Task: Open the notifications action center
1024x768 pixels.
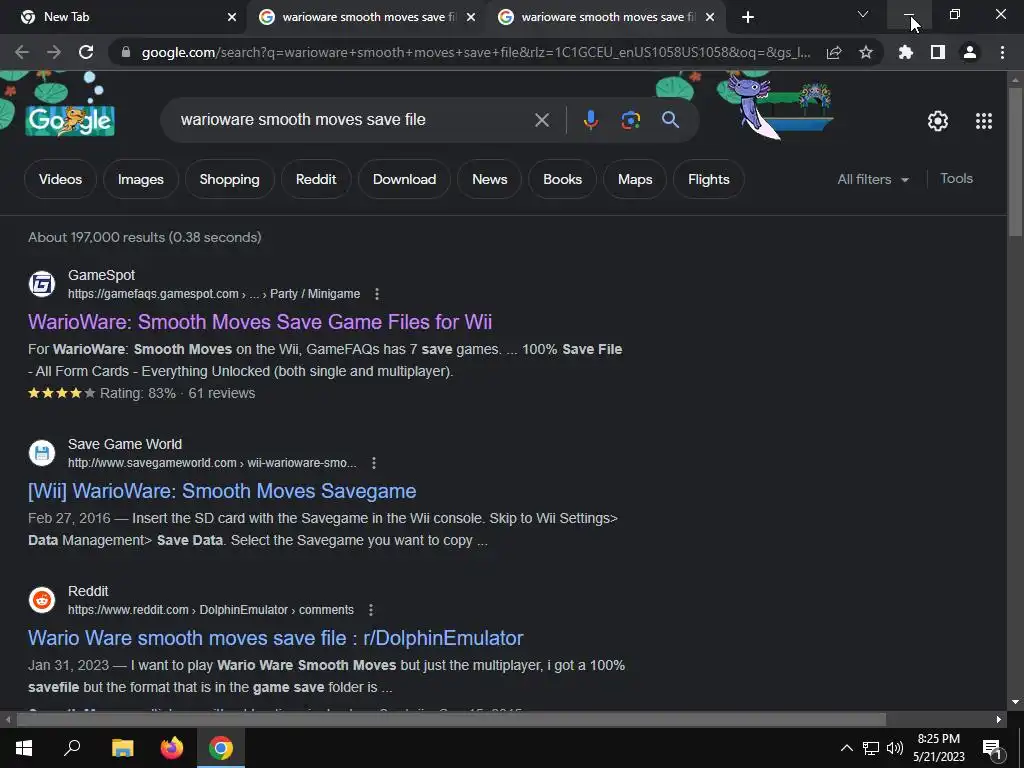Action: click(x=993, y=748)
